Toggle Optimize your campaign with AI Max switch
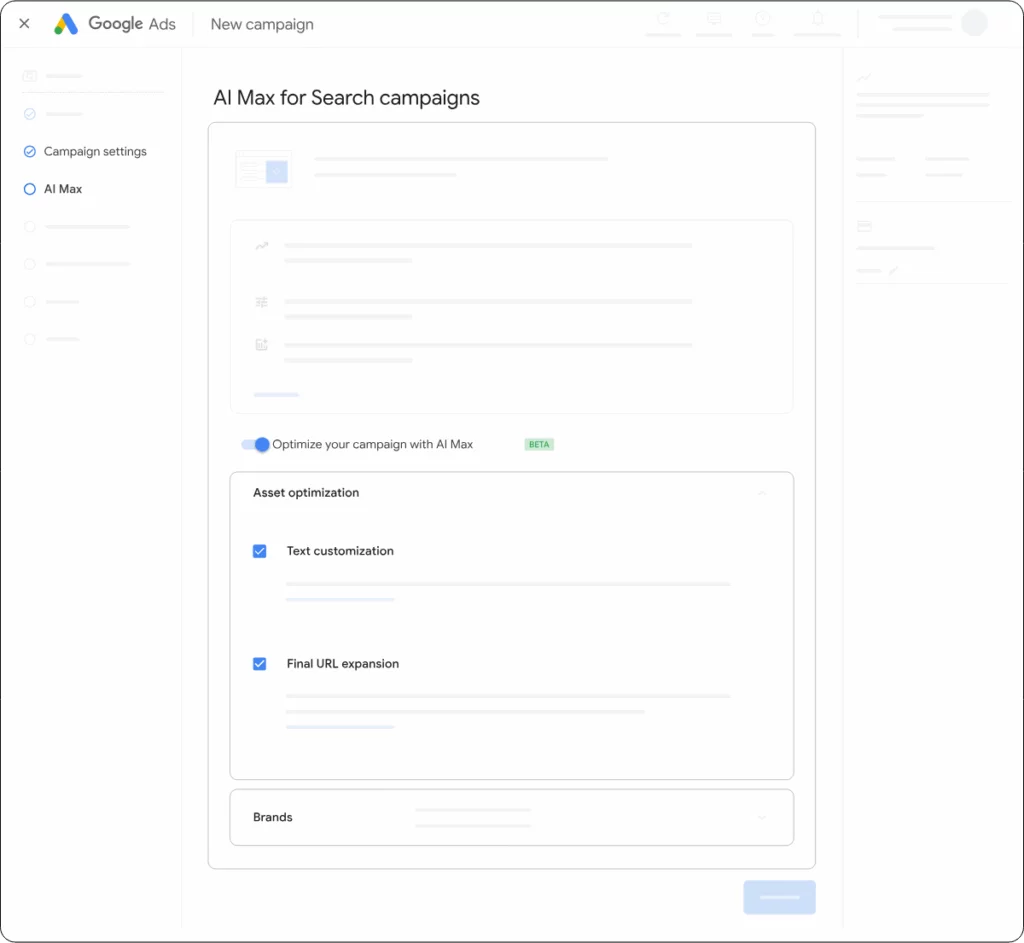The image size is (1024, 943). (256, 444)
